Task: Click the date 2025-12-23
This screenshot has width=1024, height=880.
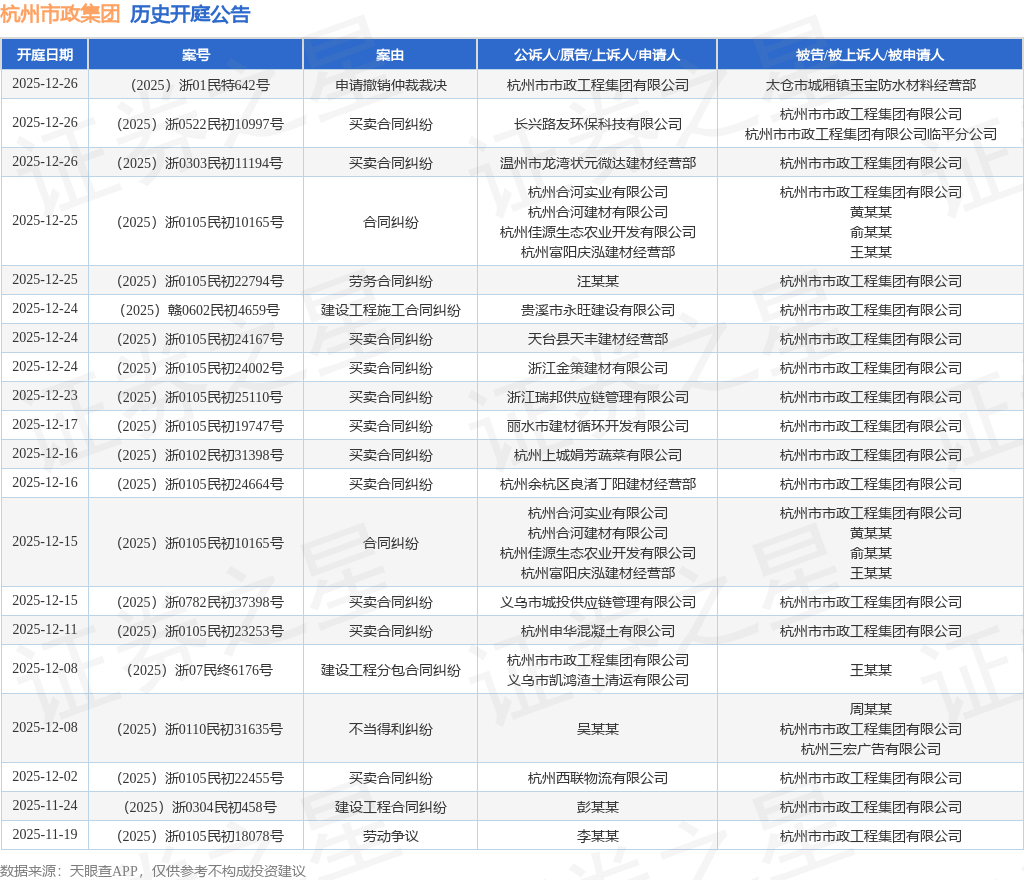Action: tap(44, 396)
